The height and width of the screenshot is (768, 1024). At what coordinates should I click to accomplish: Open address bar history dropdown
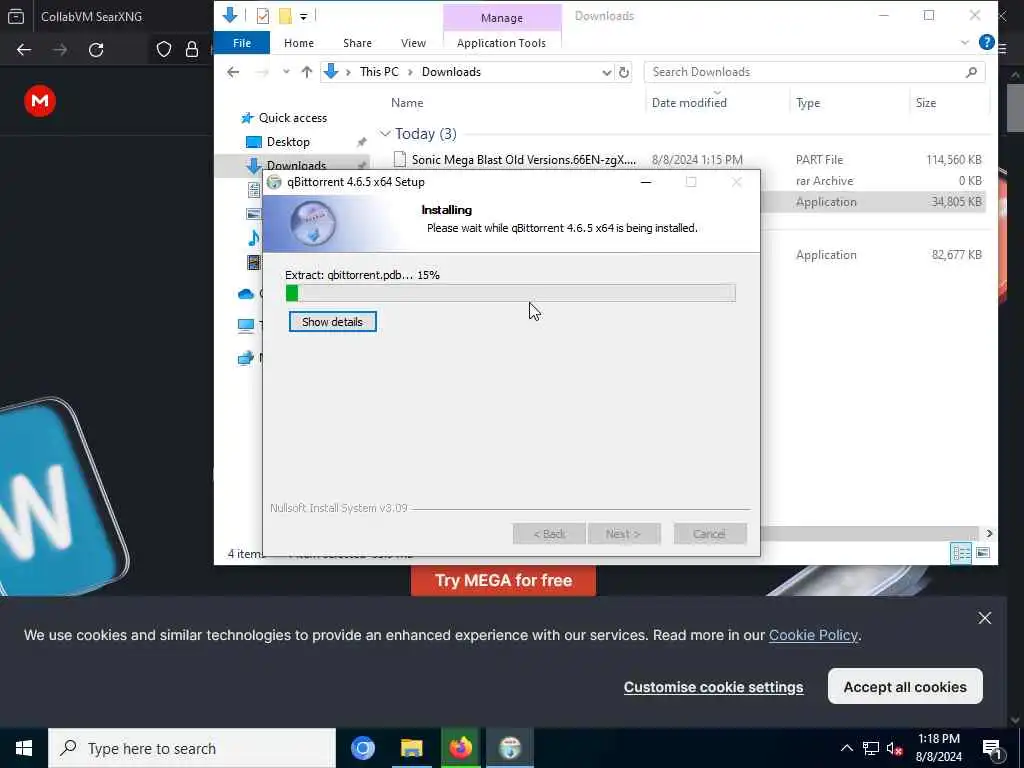click(606, 72)
